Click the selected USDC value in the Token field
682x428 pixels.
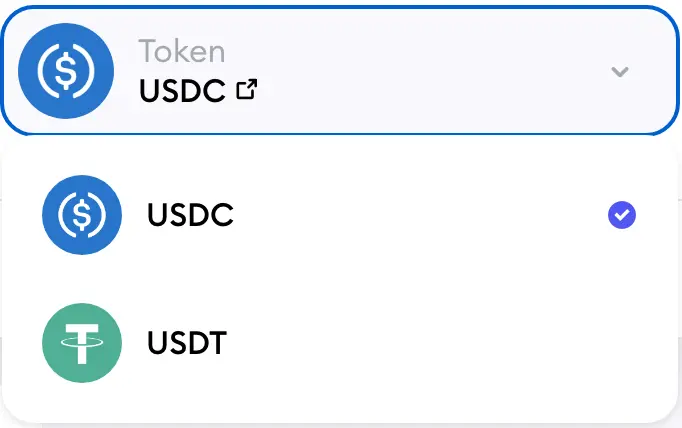(184, 91)
